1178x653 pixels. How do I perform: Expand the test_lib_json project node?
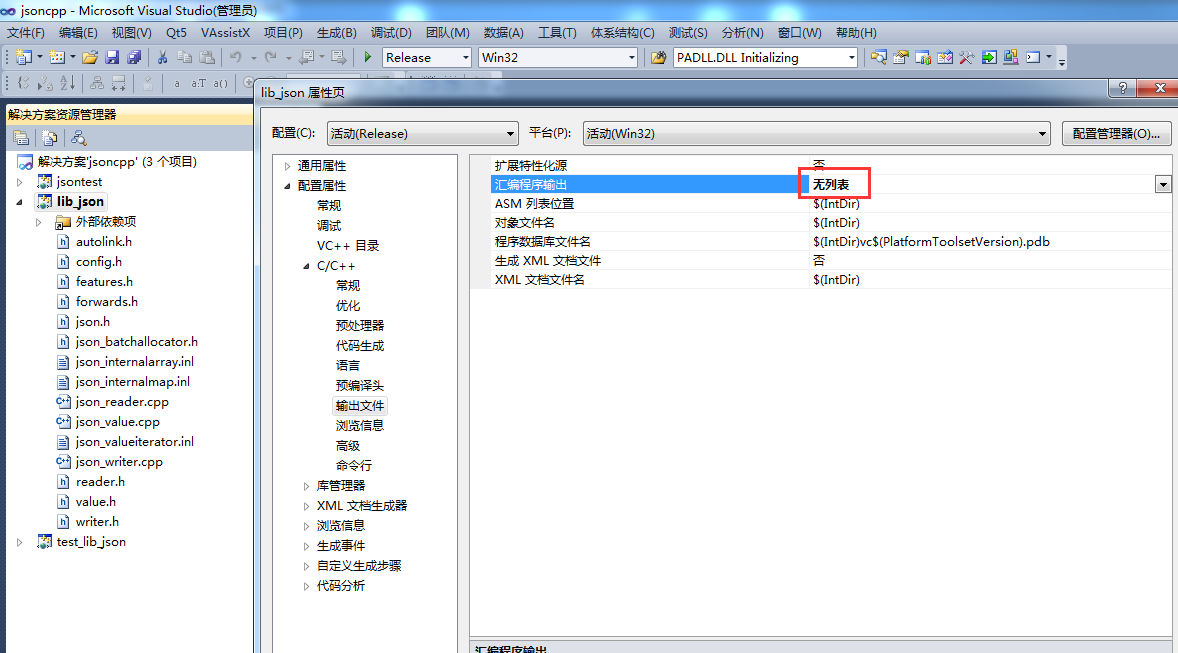coord(20,542)
